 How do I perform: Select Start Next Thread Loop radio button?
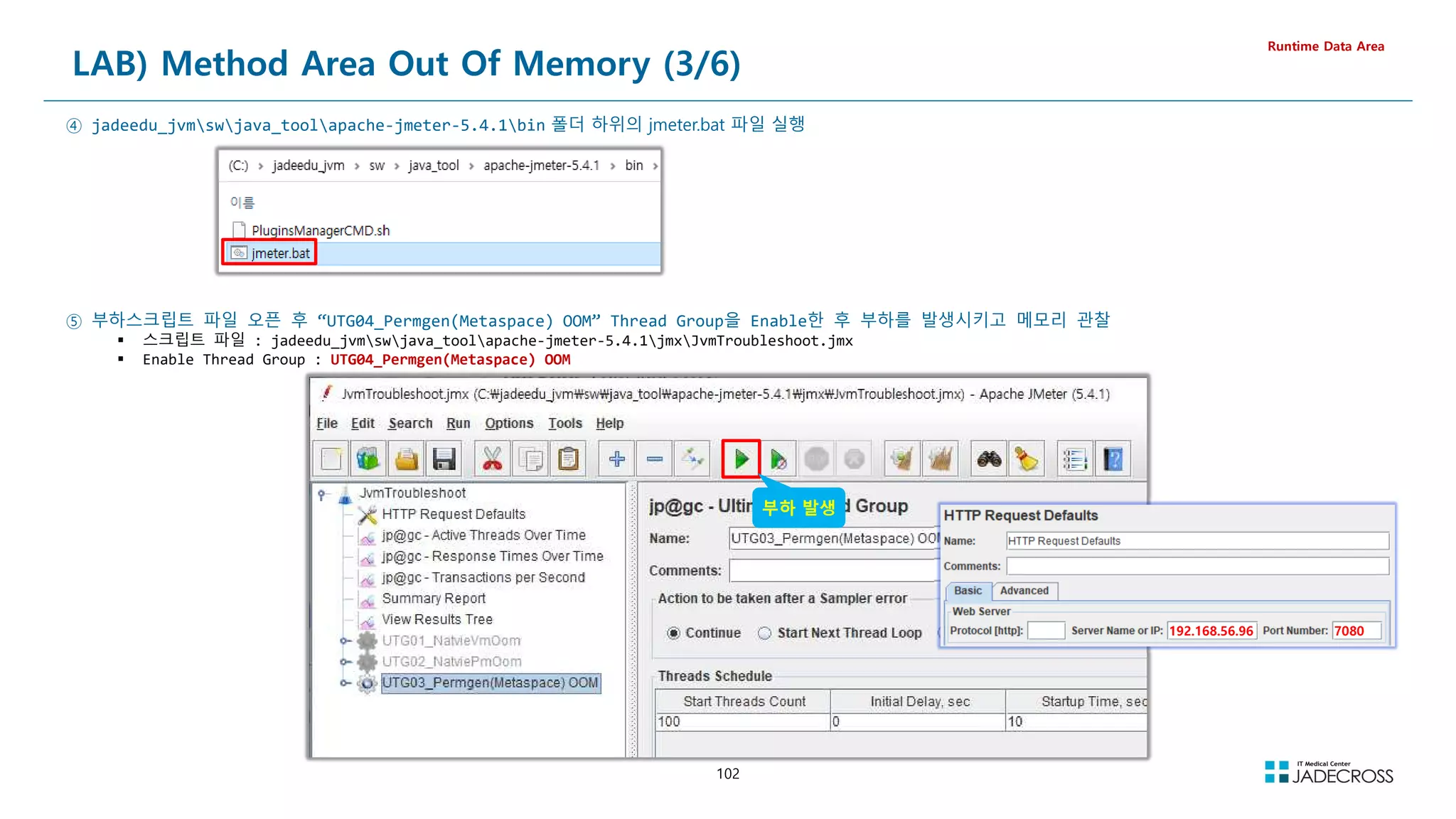coord(764,633)
